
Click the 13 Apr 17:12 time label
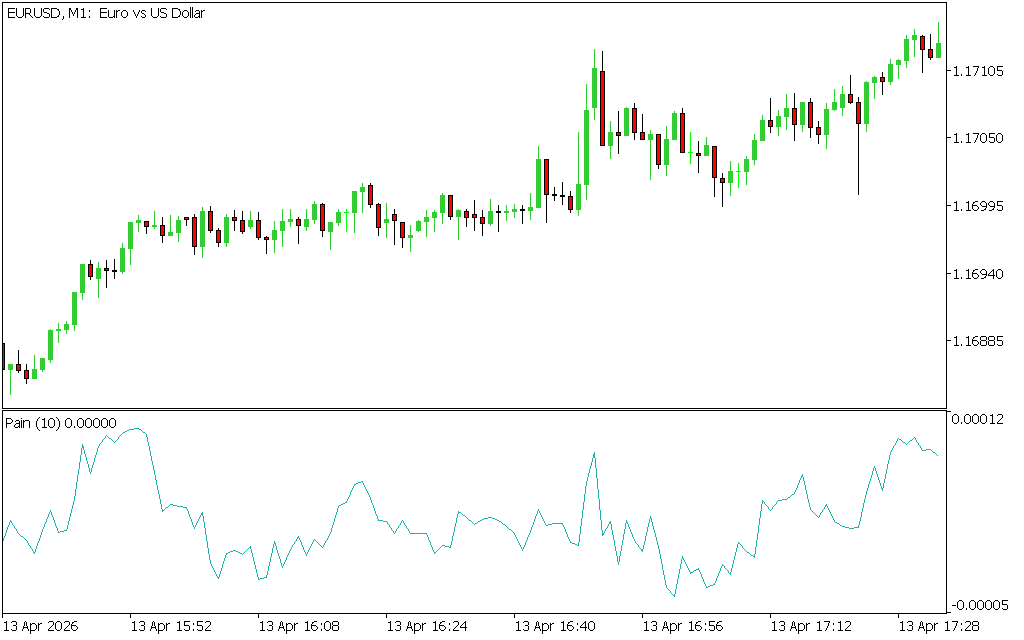click(x=810, y=626)
